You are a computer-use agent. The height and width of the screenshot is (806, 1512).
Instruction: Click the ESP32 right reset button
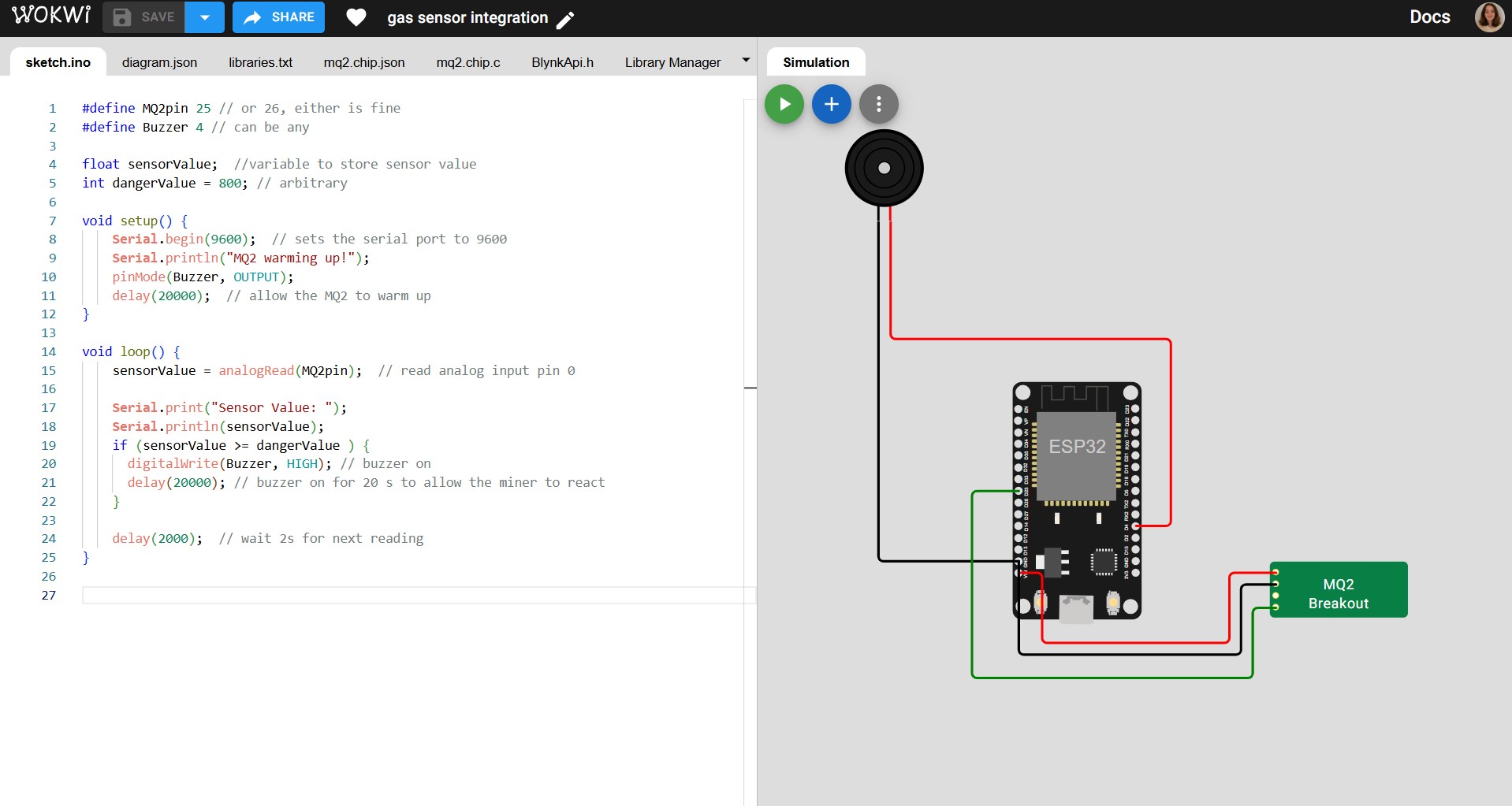tap(1112, 604)
